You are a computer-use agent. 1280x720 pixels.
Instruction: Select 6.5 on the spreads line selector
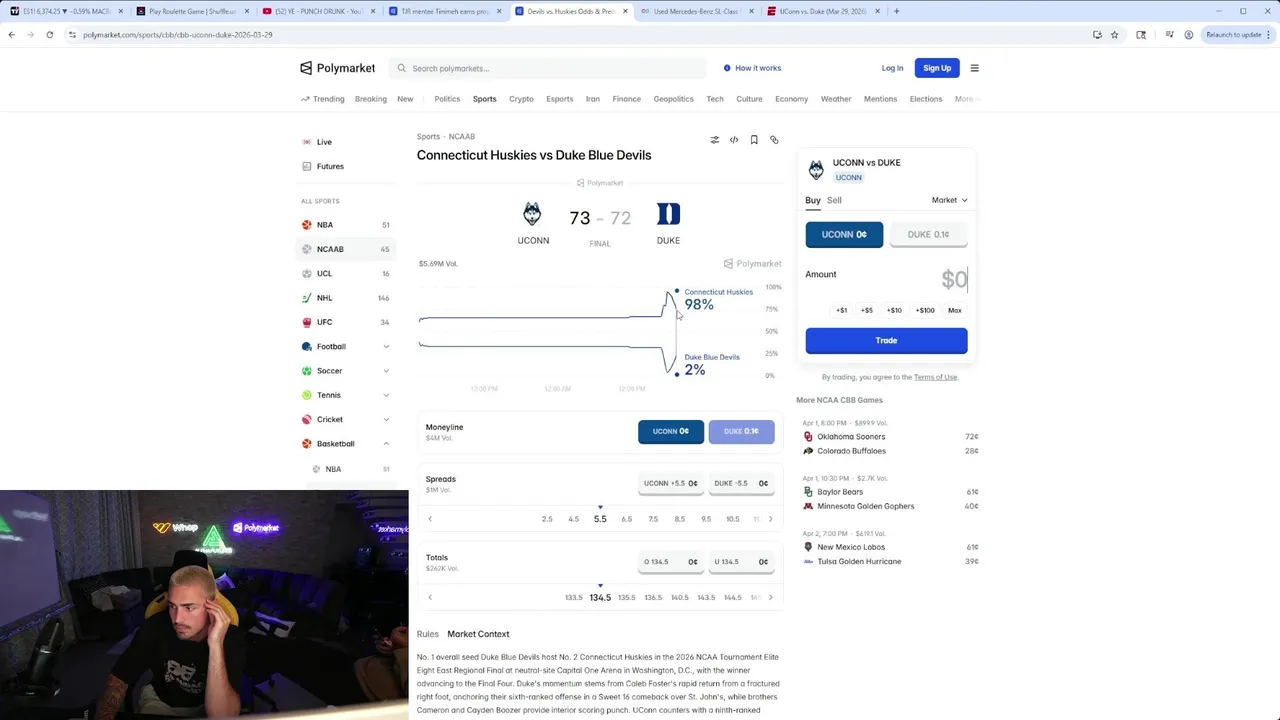point(626,519)
